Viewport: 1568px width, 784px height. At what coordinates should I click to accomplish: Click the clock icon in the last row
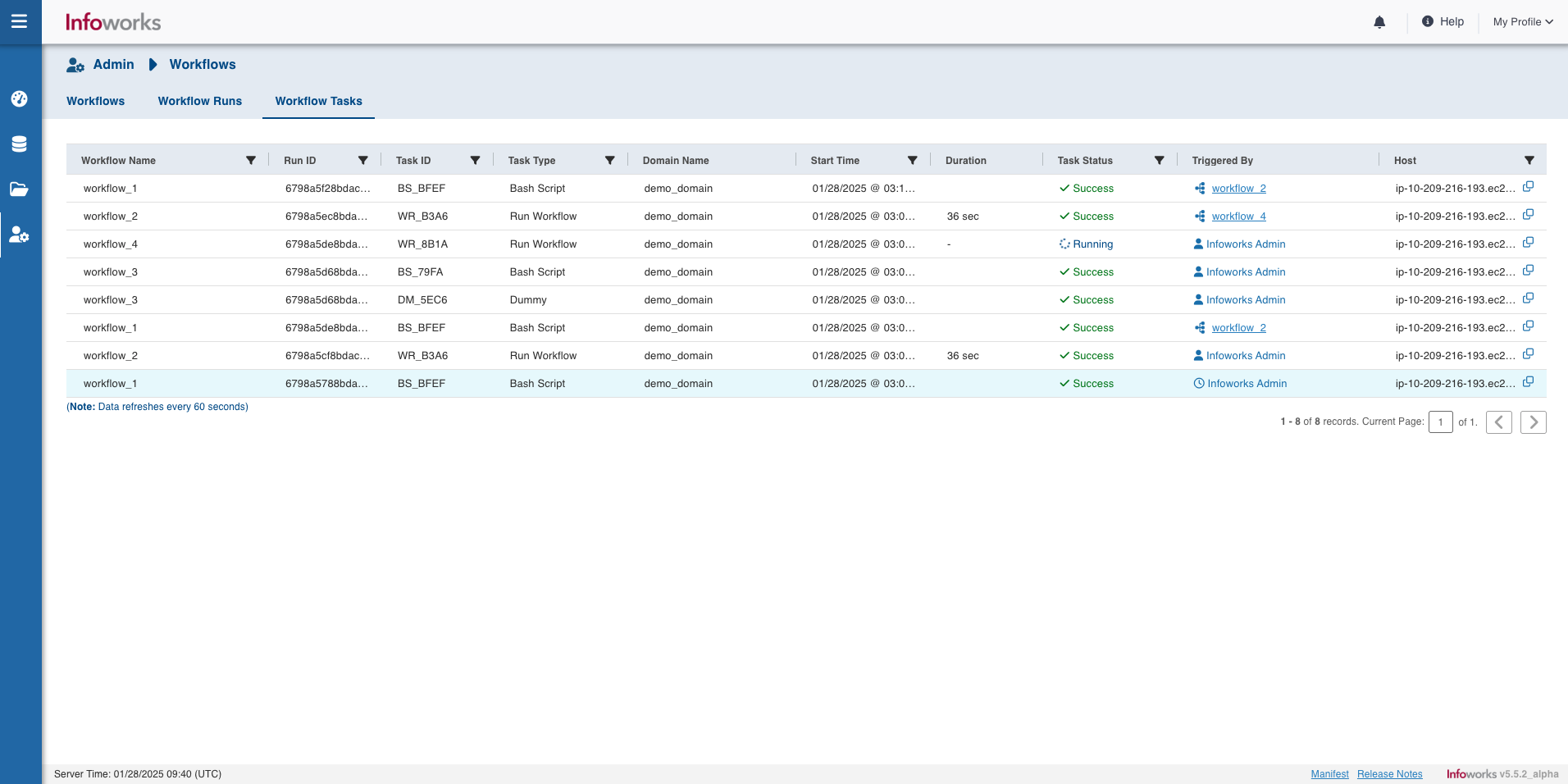coord(1199,384)
